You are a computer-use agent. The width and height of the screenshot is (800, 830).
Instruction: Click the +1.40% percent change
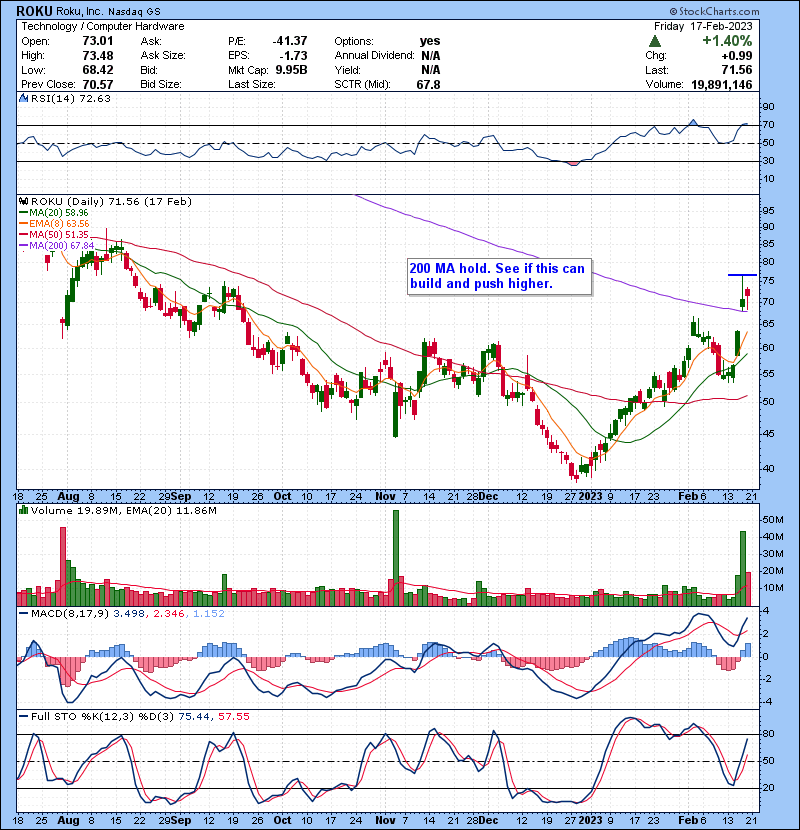(727, 41)
